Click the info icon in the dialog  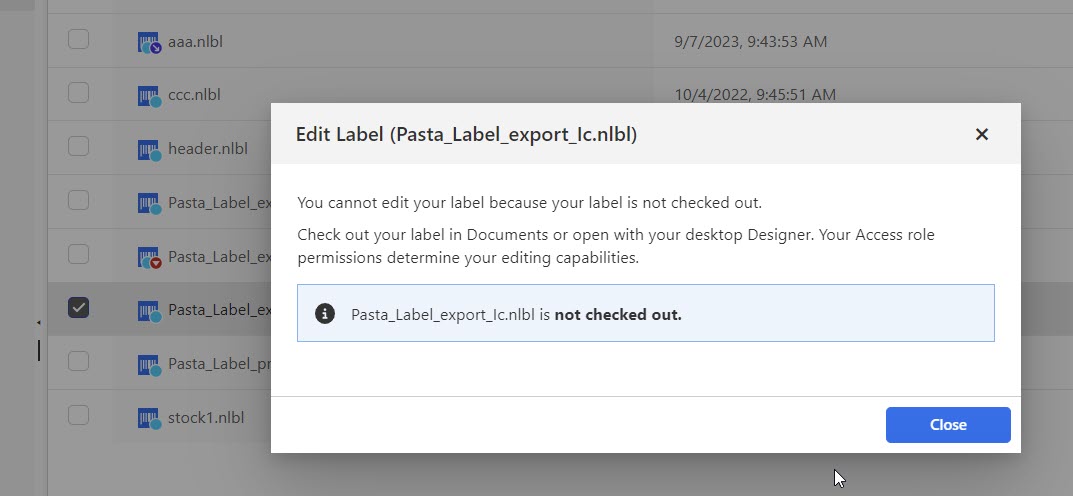tap(325, 314)
